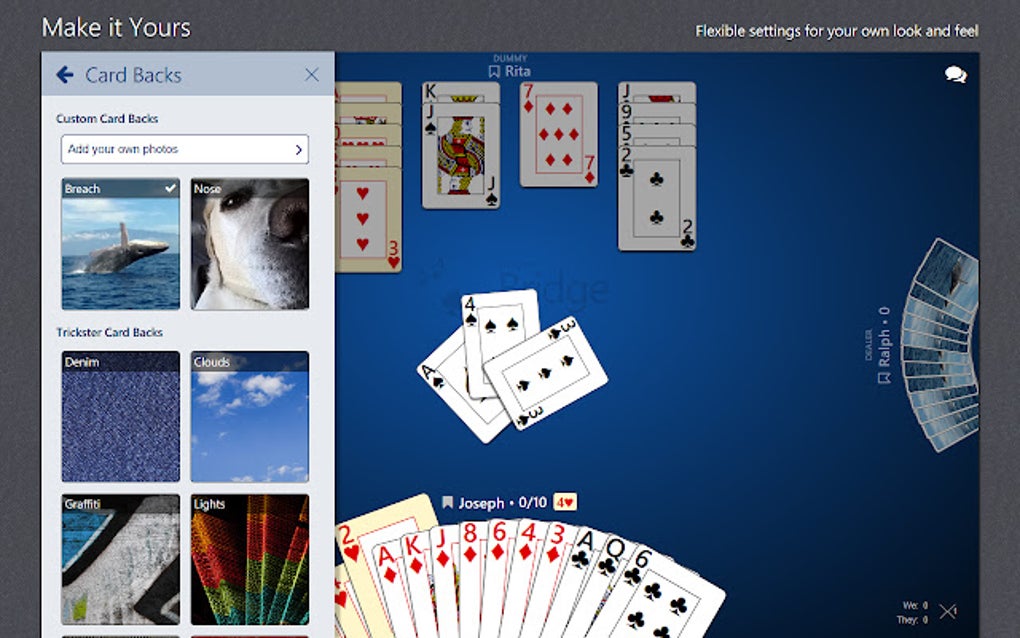Viewport: 1020px width, 638px height.
Task: Close the Card Backs panel
Action: pos(310,74)
